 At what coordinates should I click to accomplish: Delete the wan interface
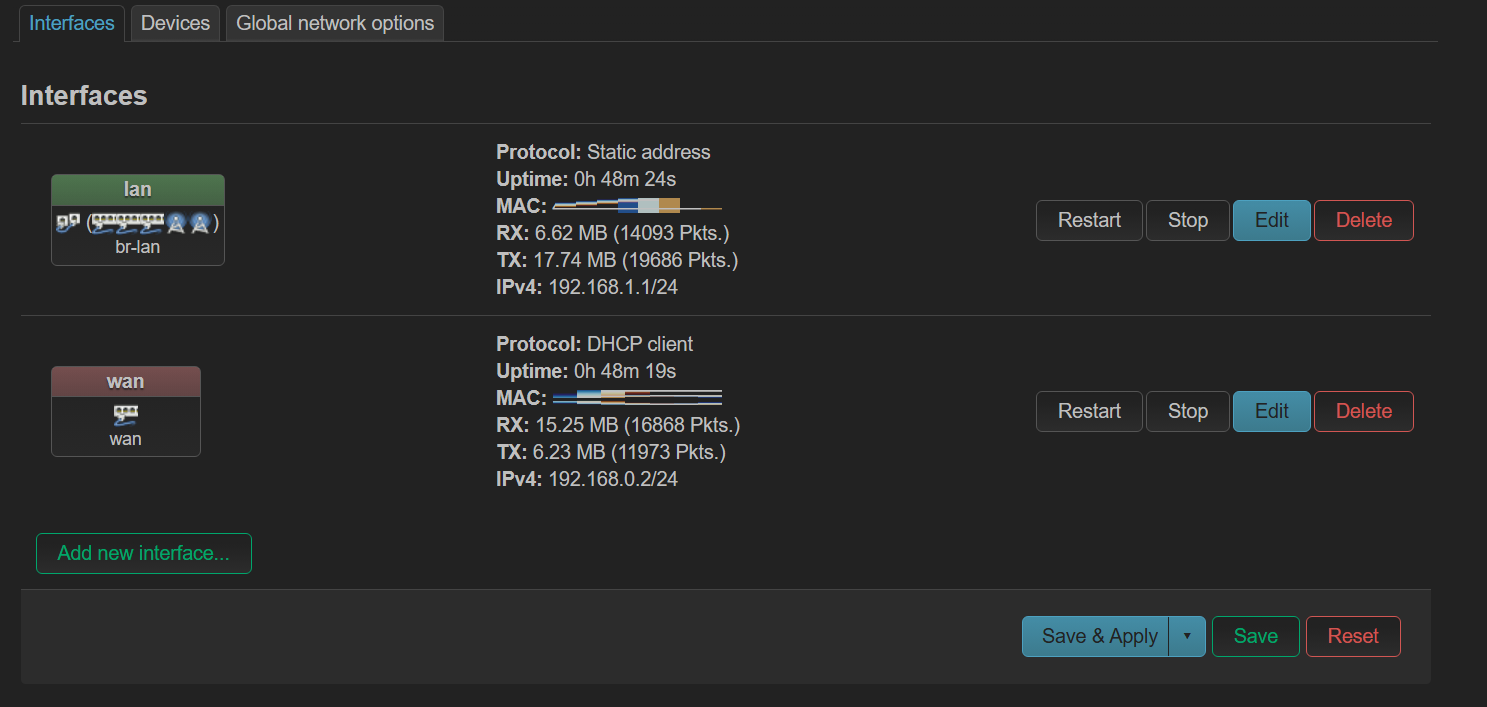(1363, 411)
